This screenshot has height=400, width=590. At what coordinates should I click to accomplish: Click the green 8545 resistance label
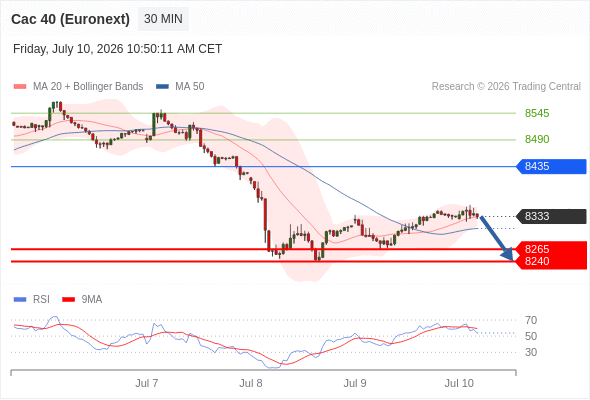(537, 113)
